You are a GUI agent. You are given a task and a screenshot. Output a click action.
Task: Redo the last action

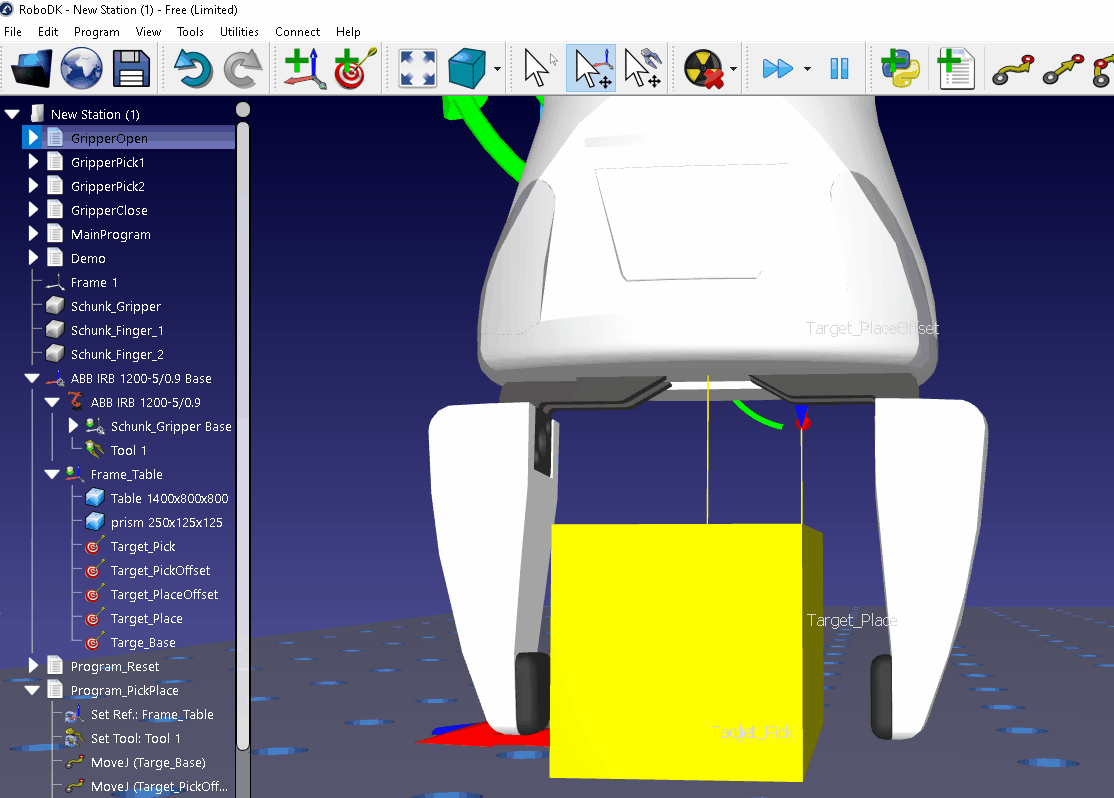click(x=243, y=68)
